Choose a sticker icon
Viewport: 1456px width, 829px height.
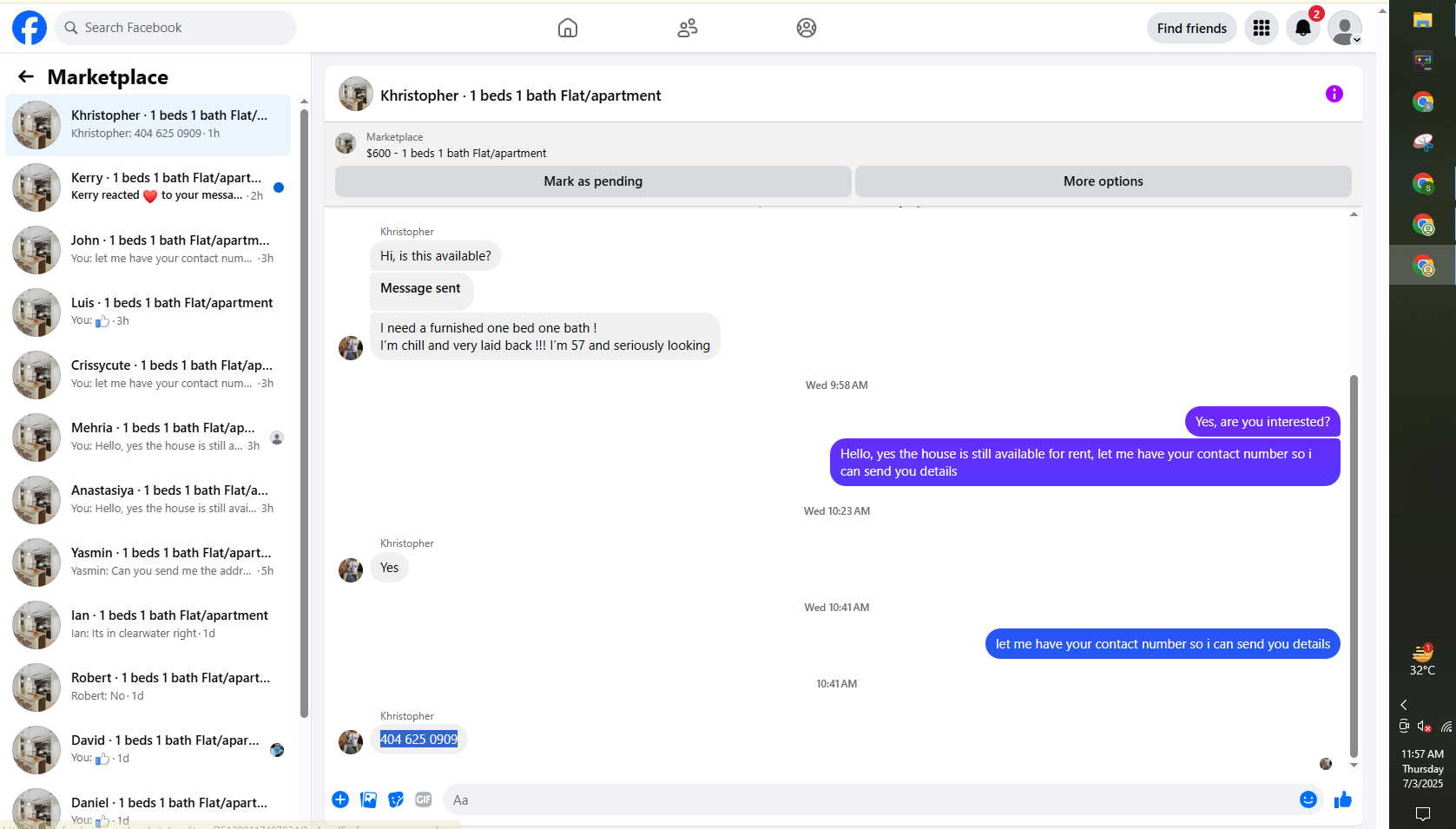(x=396, y=799)
